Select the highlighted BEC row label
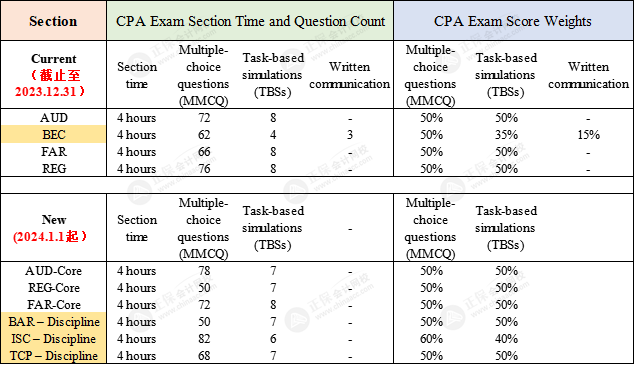Screen dimensions: 634x365 pyautogui.click(x=53, y=134)
